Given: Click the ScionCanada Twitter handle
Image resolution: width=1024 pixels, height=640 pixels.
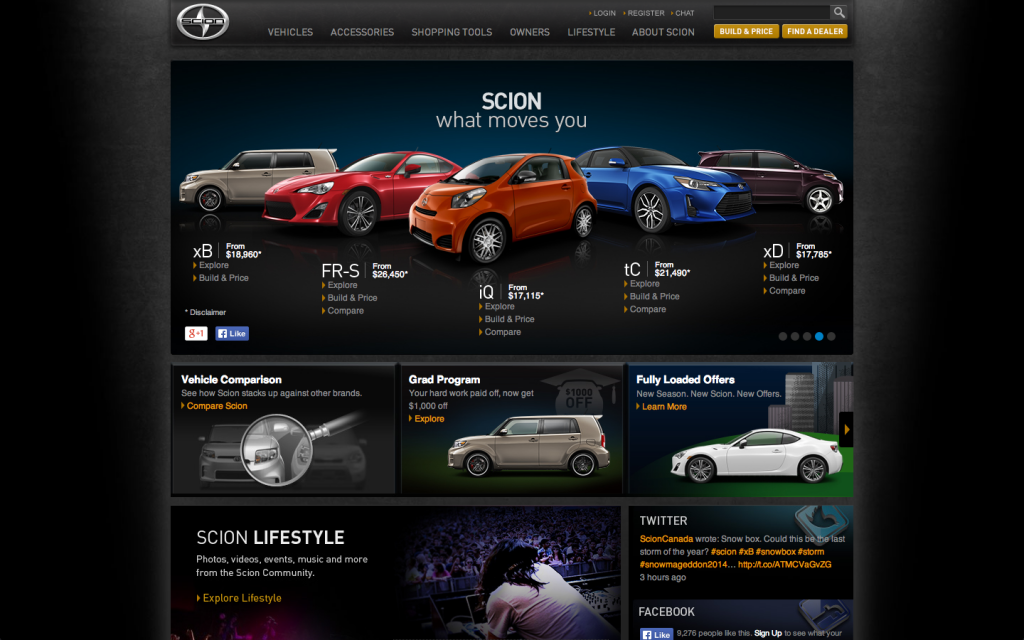Looking at the screenshot, I should coord(666,539).
